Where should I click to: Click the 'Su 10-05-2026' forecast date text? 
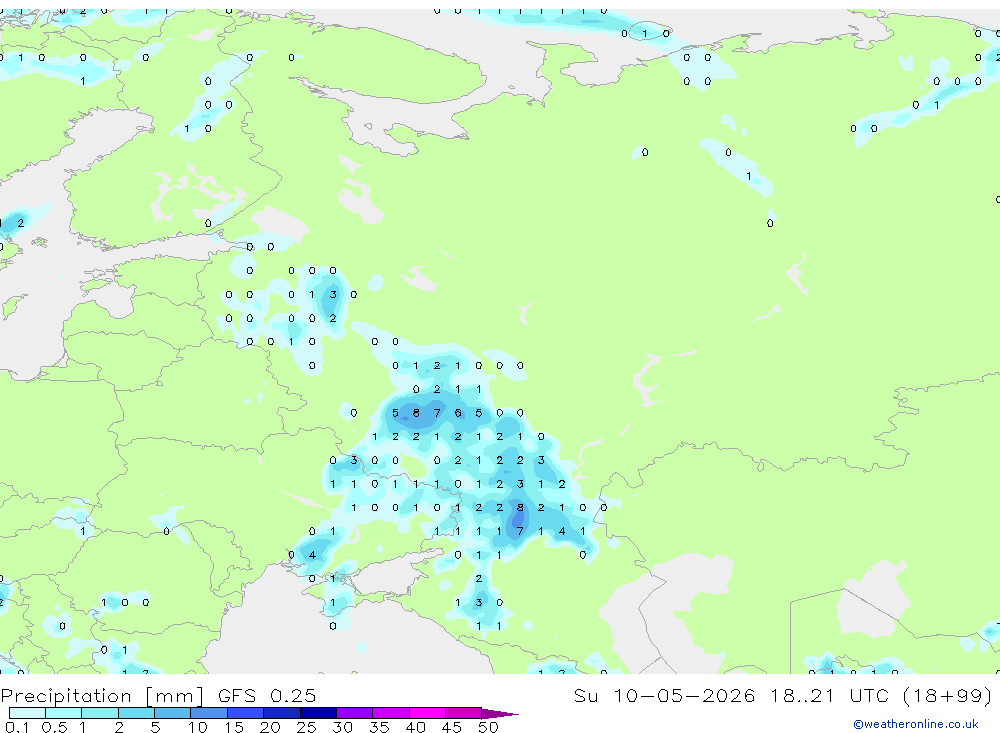[x=664, y=695]
